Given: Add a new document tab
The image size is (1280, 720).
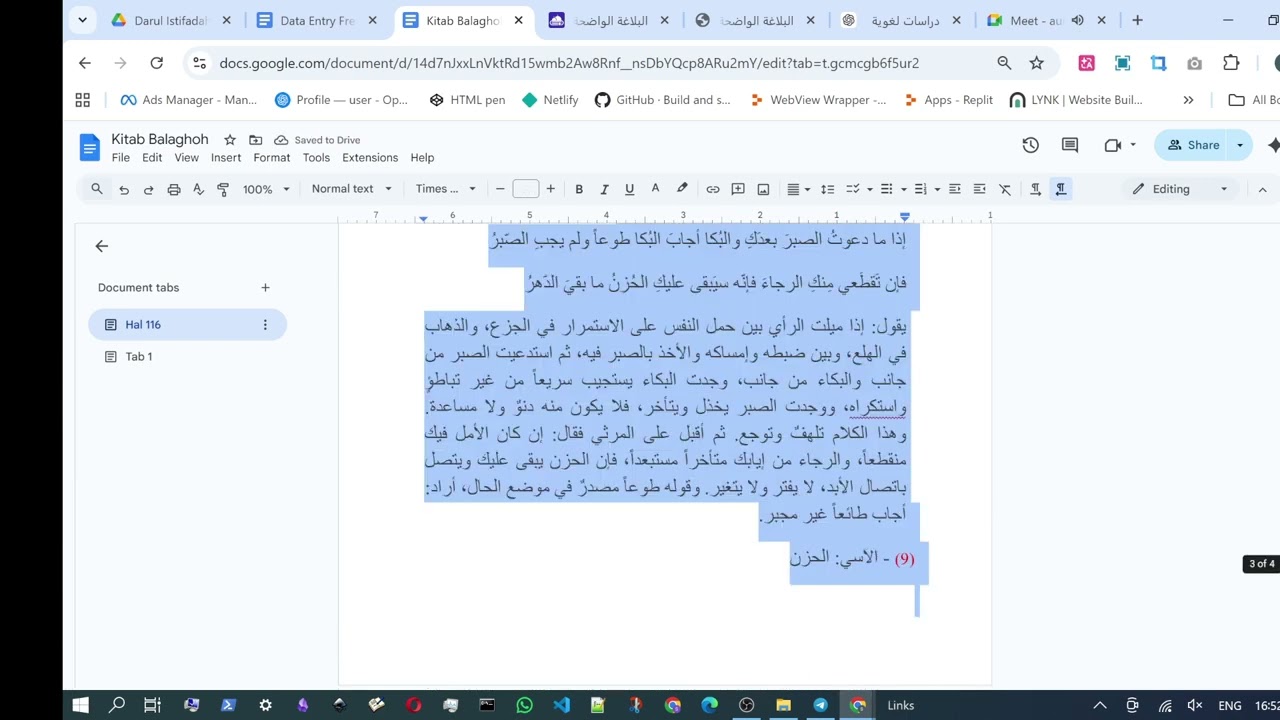Looking at the screenshot, I should point(265,288).
